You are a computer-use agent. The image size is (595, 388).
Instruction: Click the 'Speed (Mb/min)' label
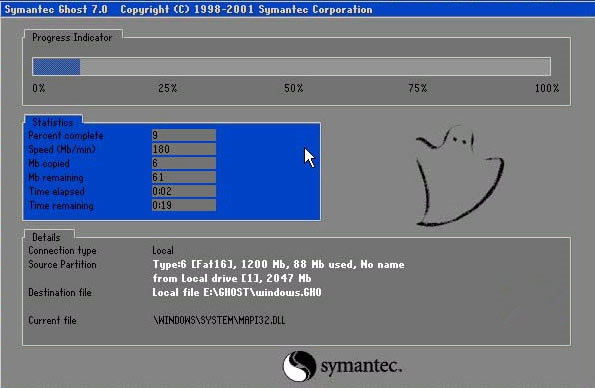pyautogui.click(x=62, y=149)
